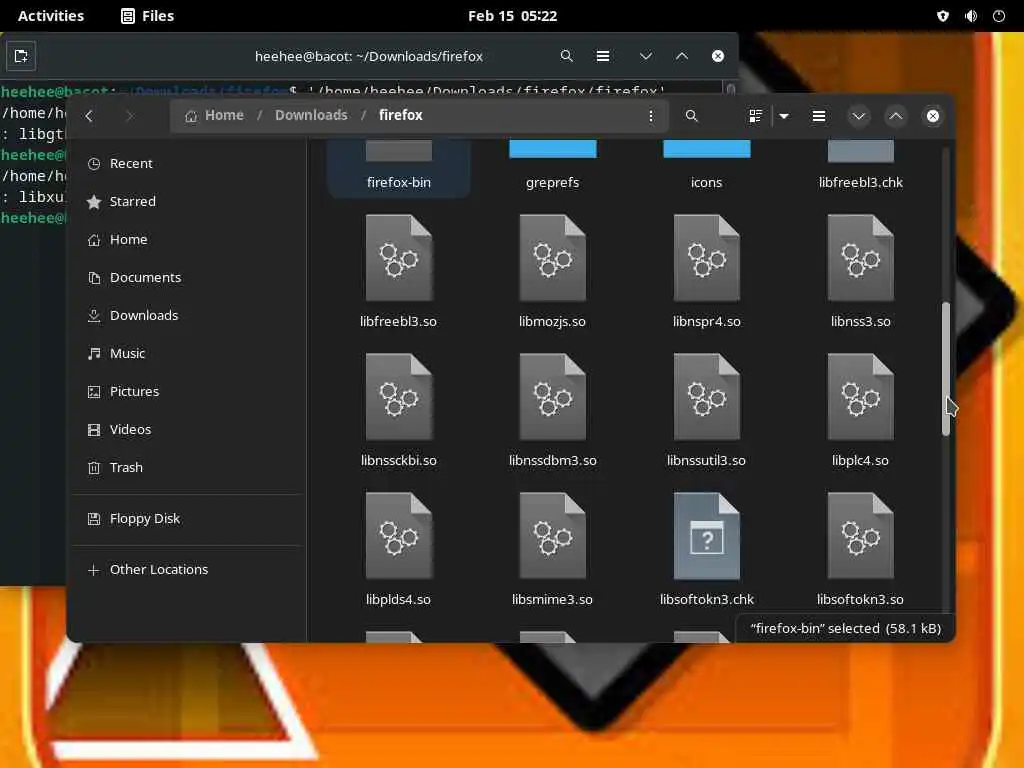Viewport: 1024px width, 768px height.
Task: Select the libfreebl3.so file icon
Action: click(398, 258)
